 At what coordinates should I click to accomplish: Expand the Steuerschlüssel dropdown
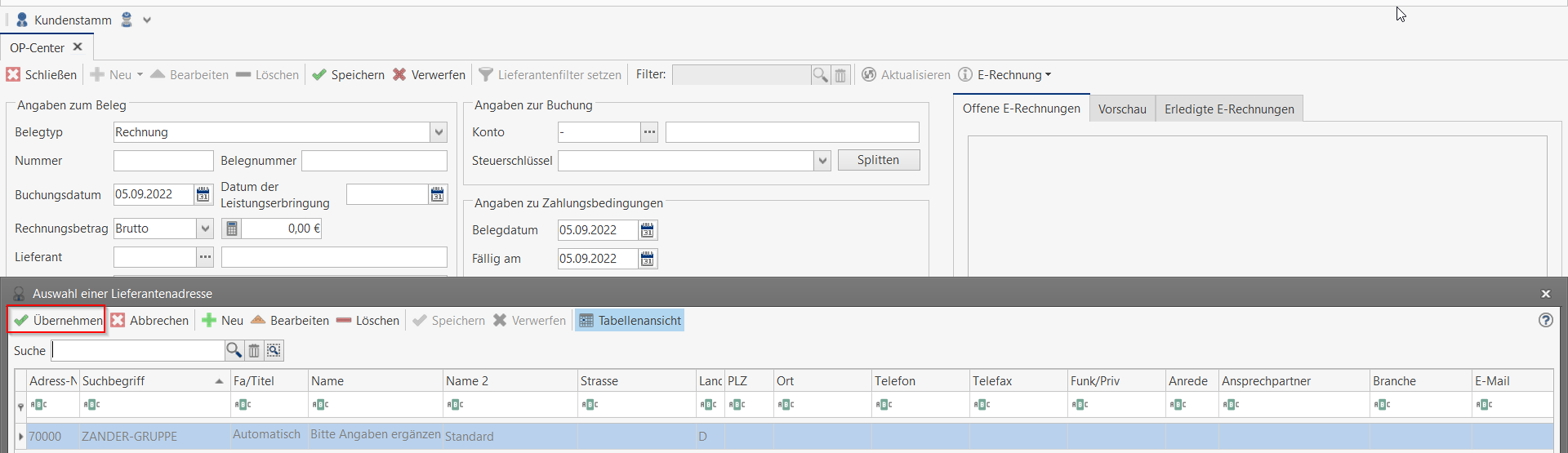(x=822, y=161)
